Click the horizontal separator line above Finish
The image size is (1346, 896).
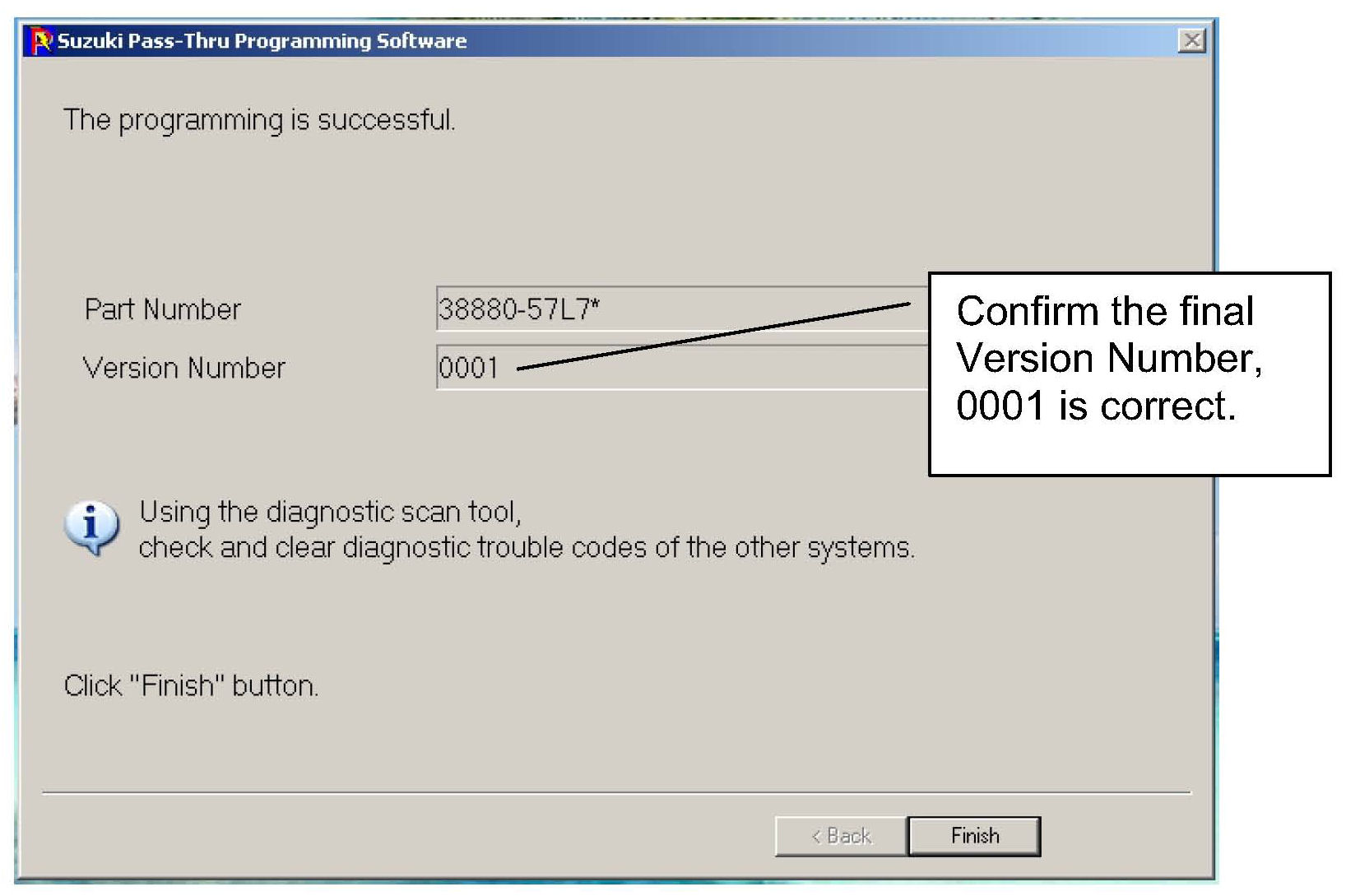pyautogui.click(x=615, y=793)
